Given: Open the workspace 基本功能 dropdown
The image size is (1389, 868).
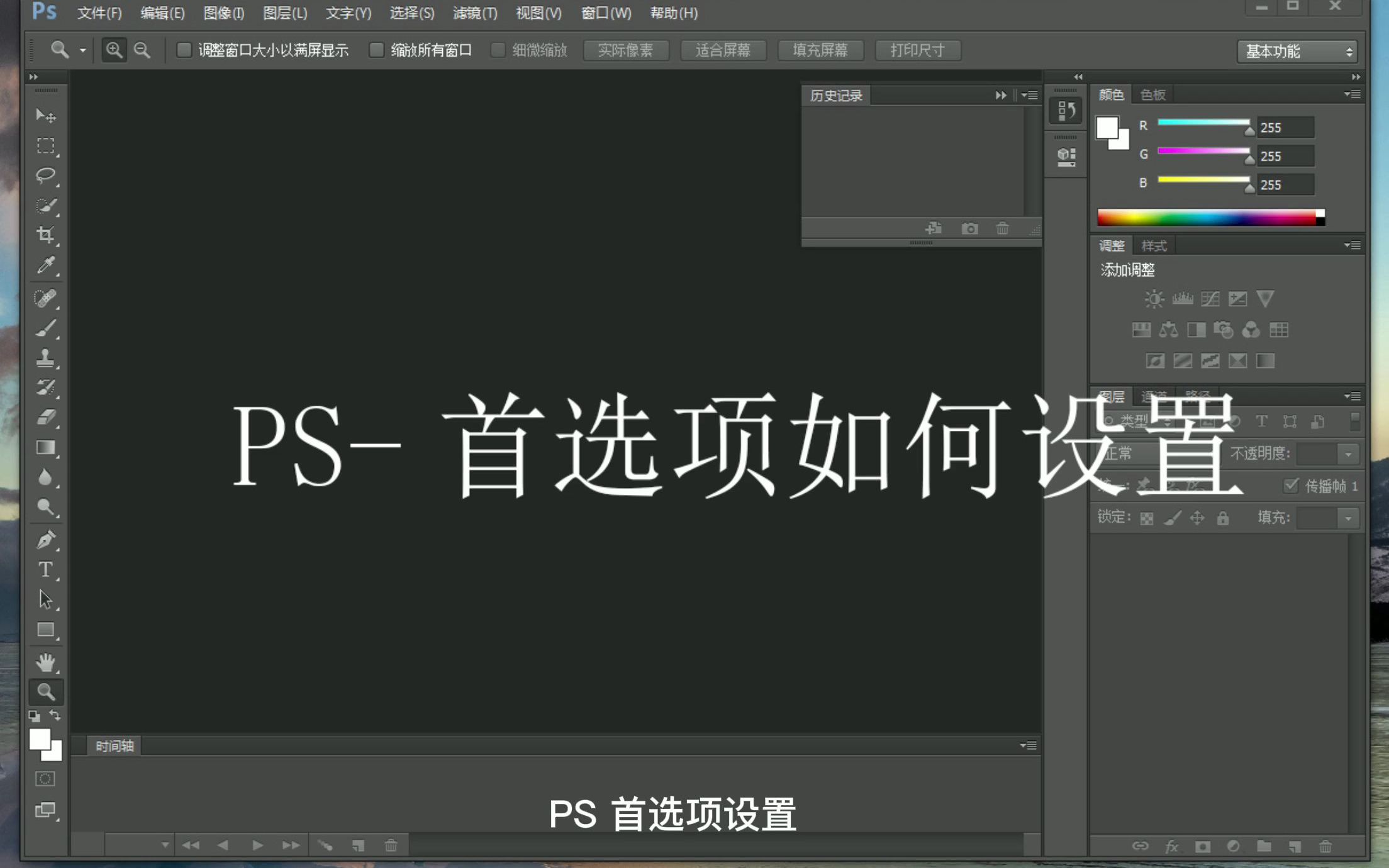Looking at the screenshot, I should tap(1297, 51).
